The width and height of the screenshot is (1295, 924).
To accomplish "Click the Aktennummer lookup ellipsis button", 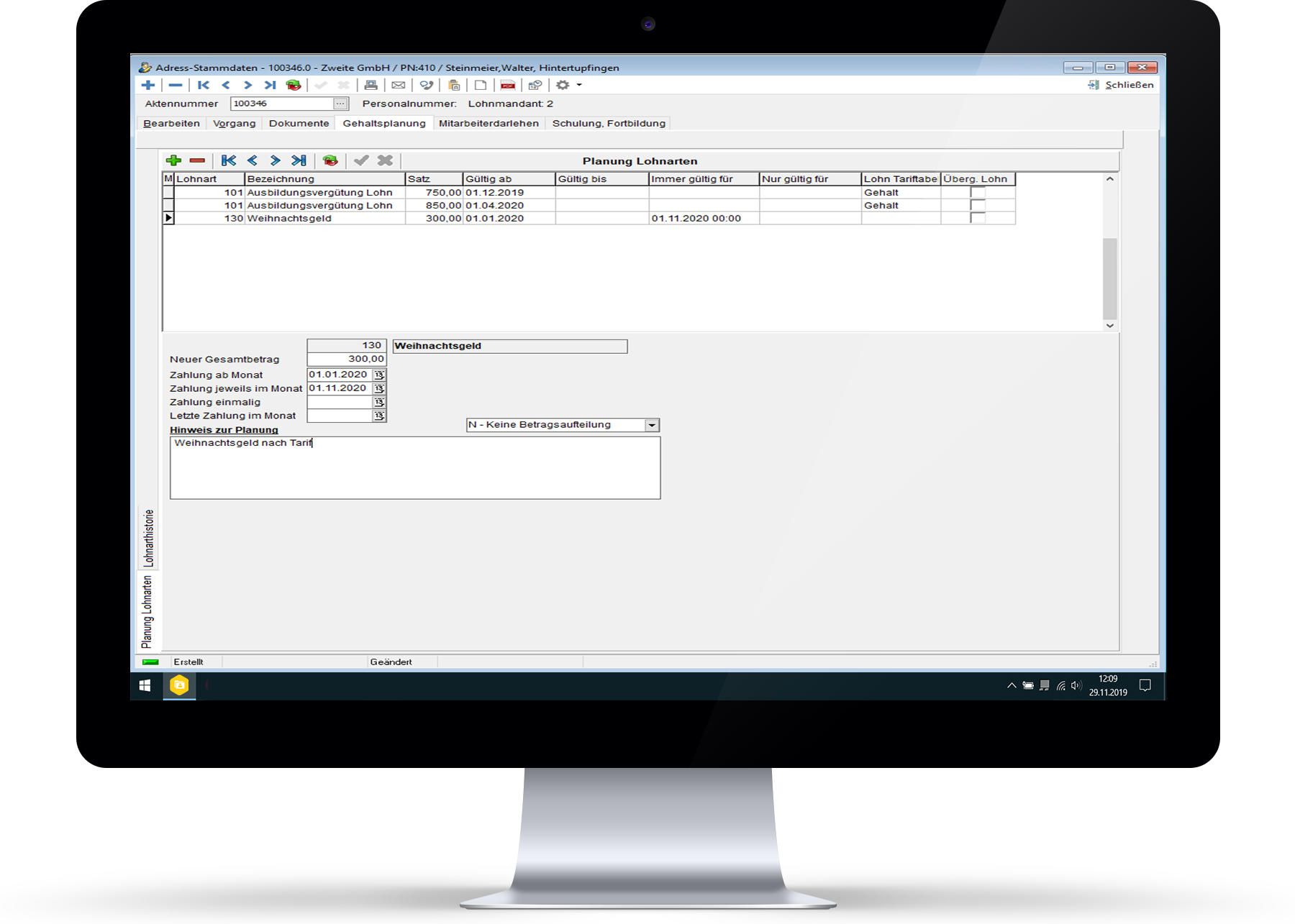I will point(341,104).
